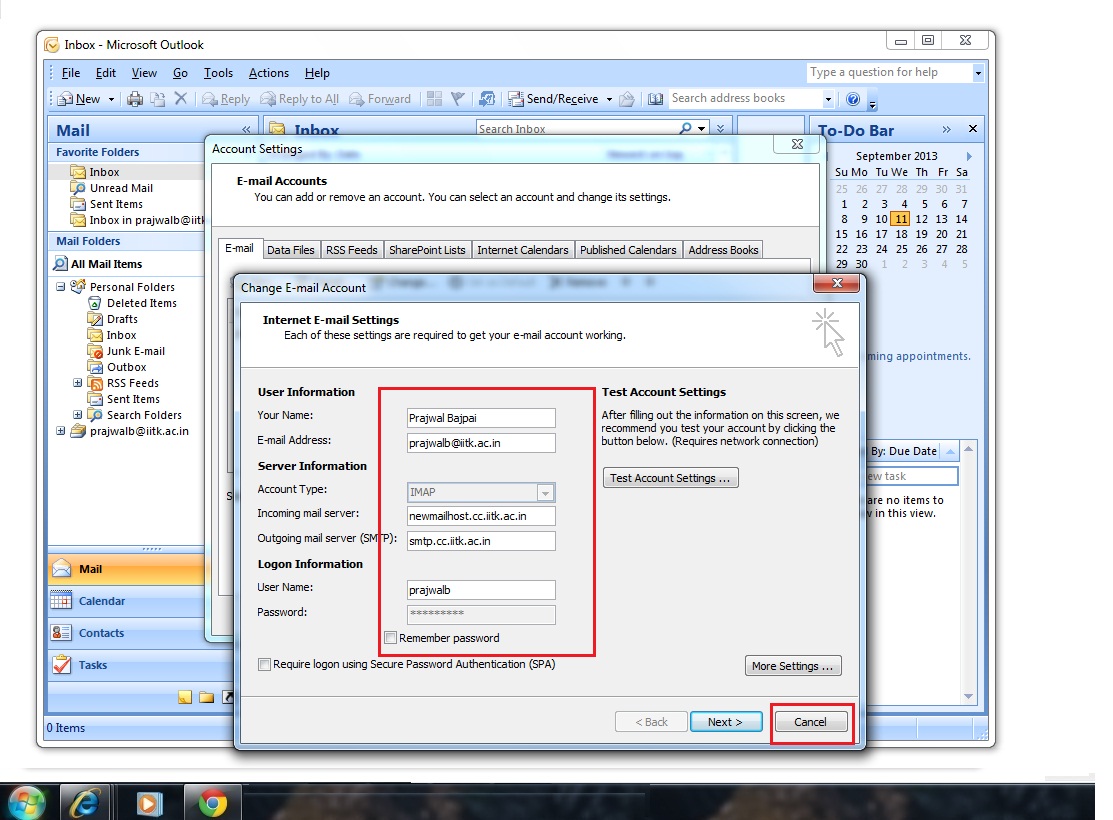This screenshot has width=1113, height=820.
Task: Collapse the Mail navigation pane chevron
Action: click(246, 129)
